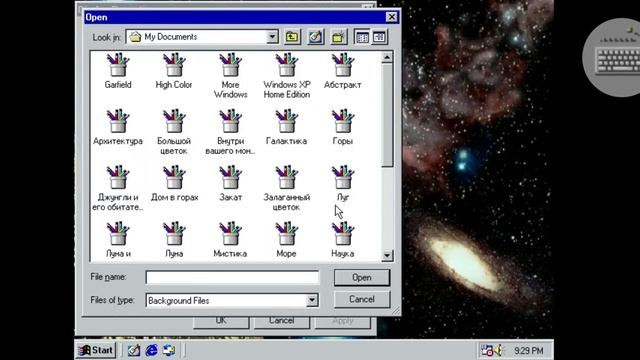Click the View Desktop toolbar icon
640x360 pixels.
pos(315,37)
